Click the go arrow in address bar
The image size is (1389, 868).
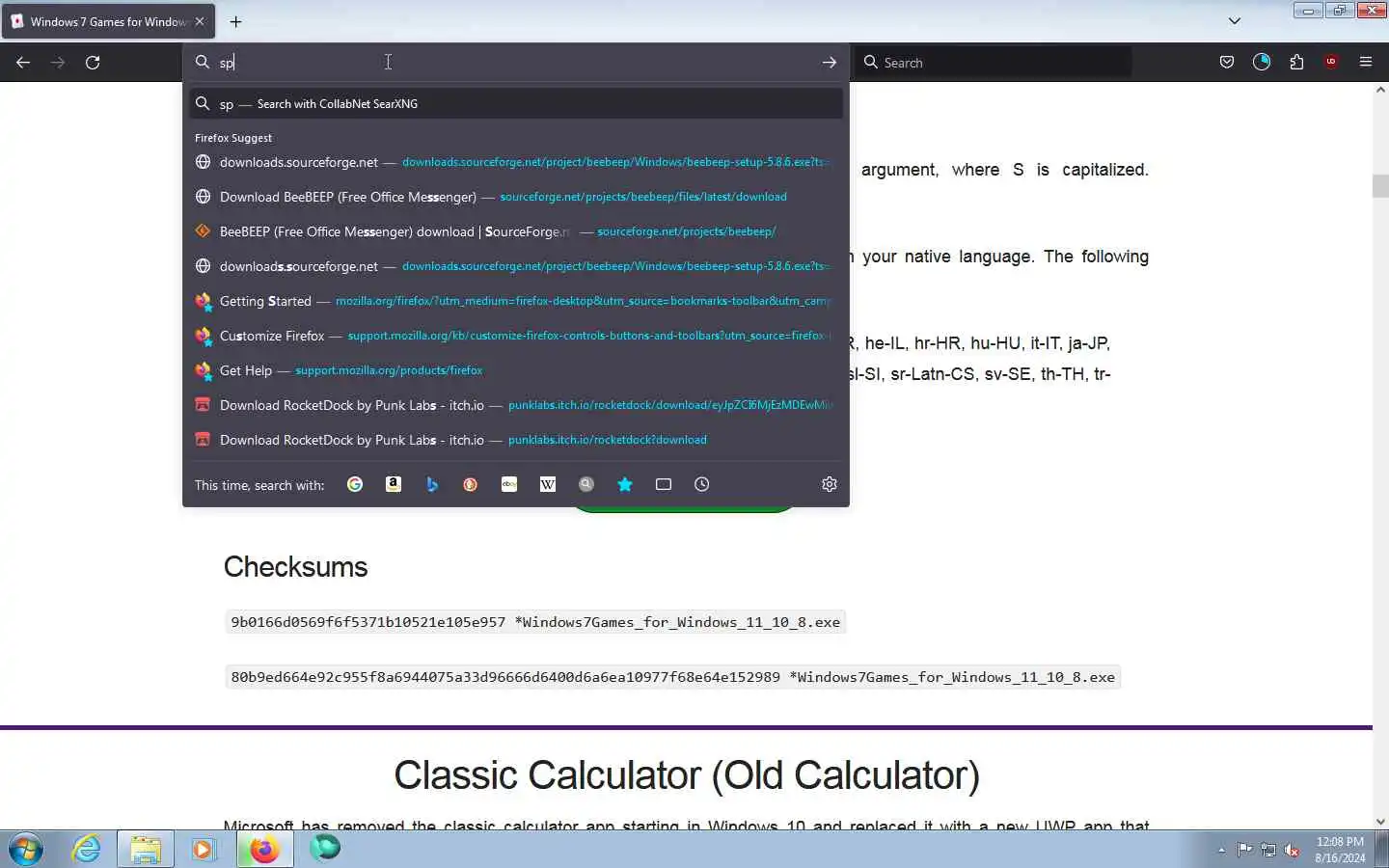point(830,62)
